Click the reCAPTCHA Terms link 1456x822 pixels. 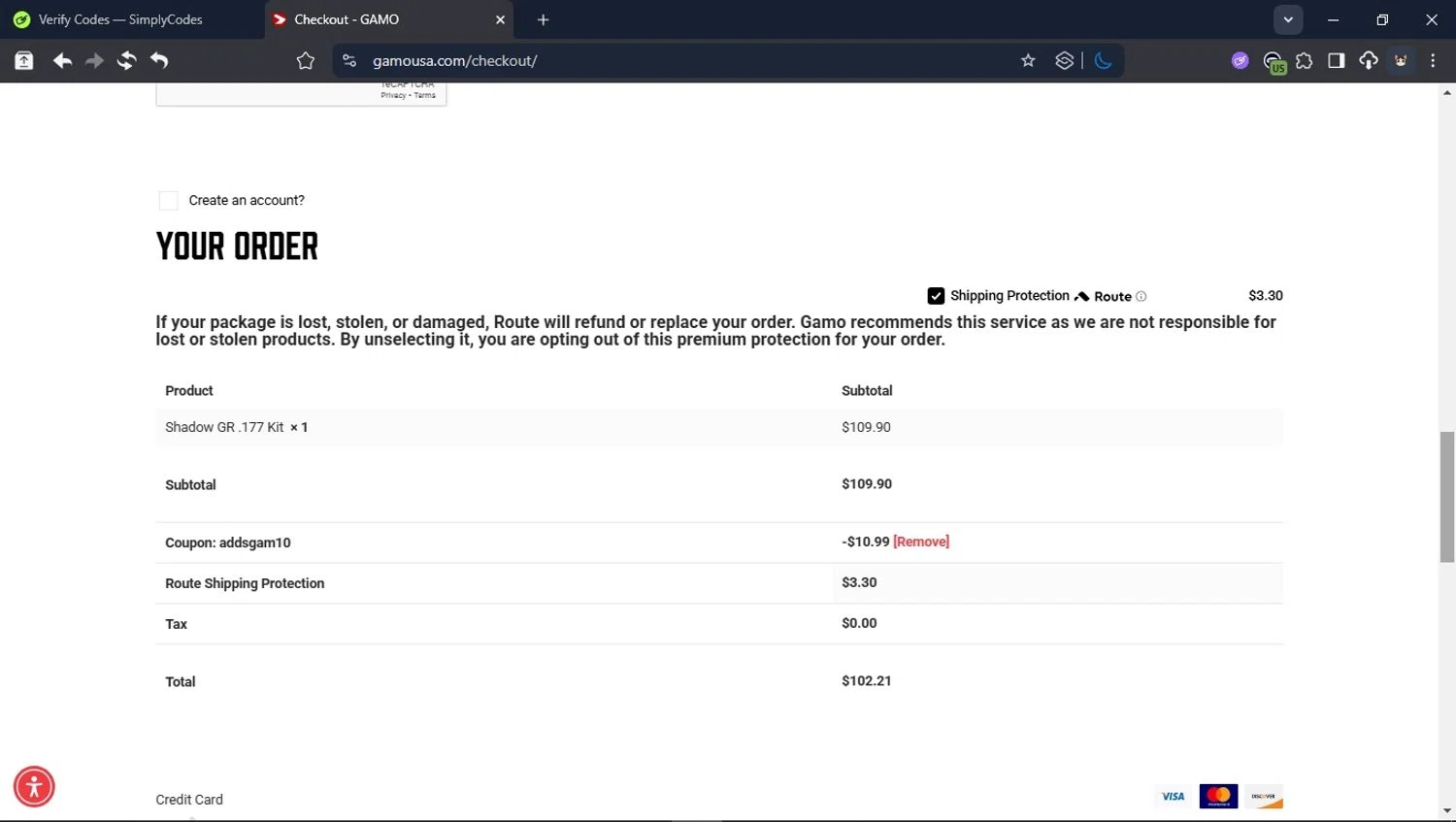[425, 95]
